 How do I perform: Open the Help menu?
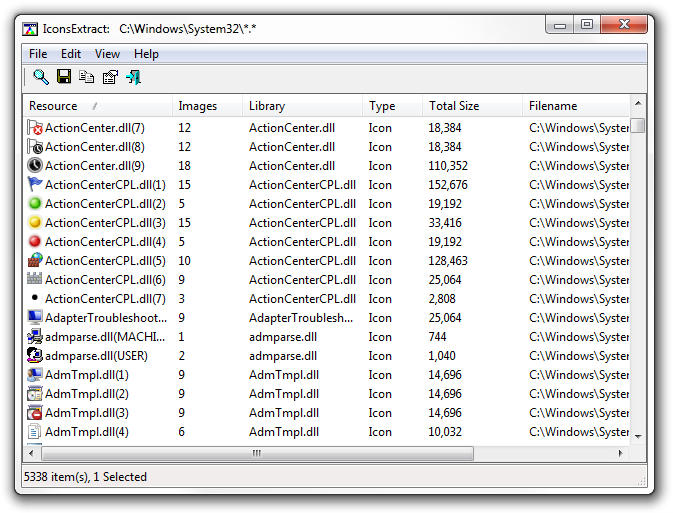coord(146,54)
